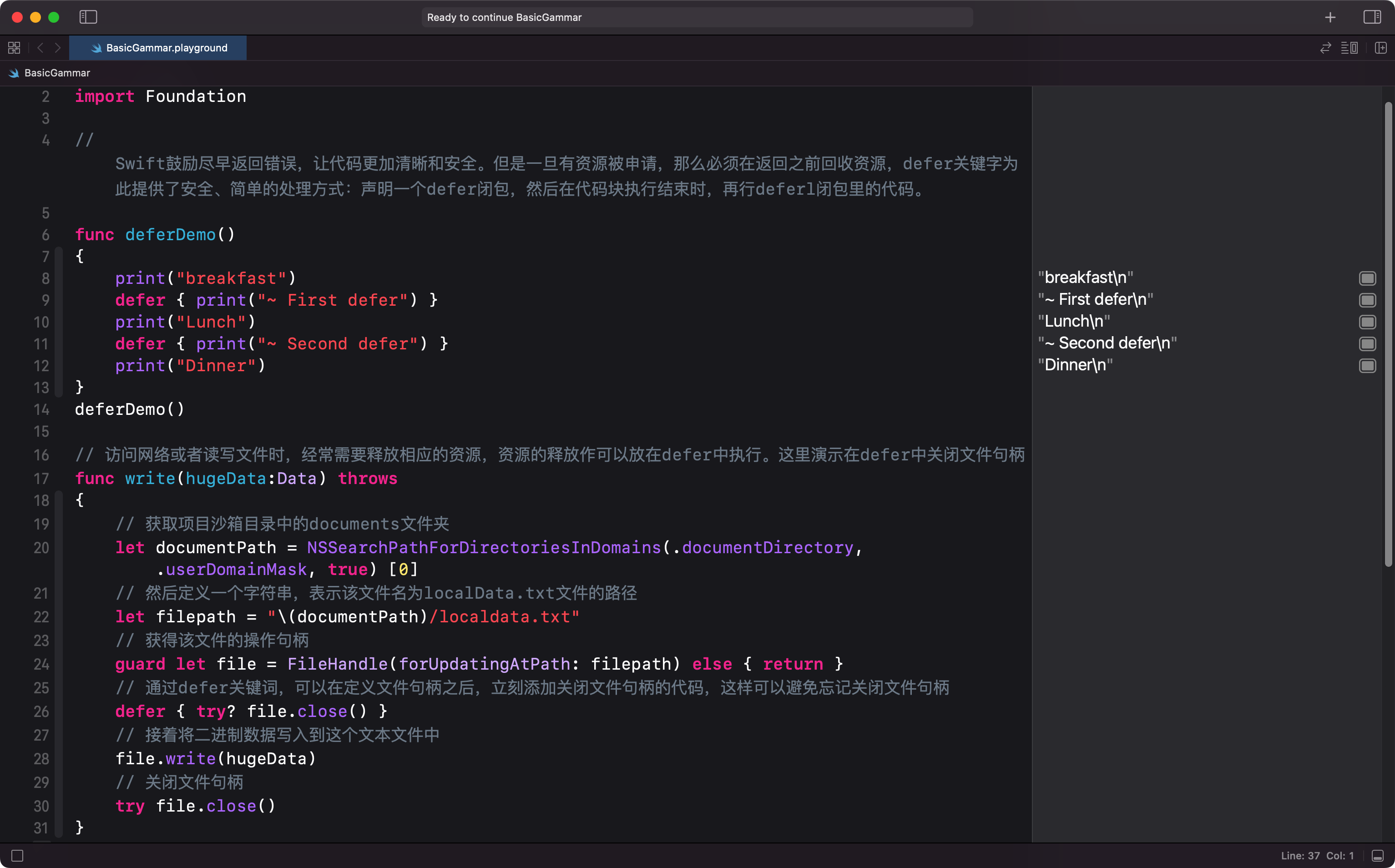Add an editor on the right
1395x868 pixels.
1380,48
